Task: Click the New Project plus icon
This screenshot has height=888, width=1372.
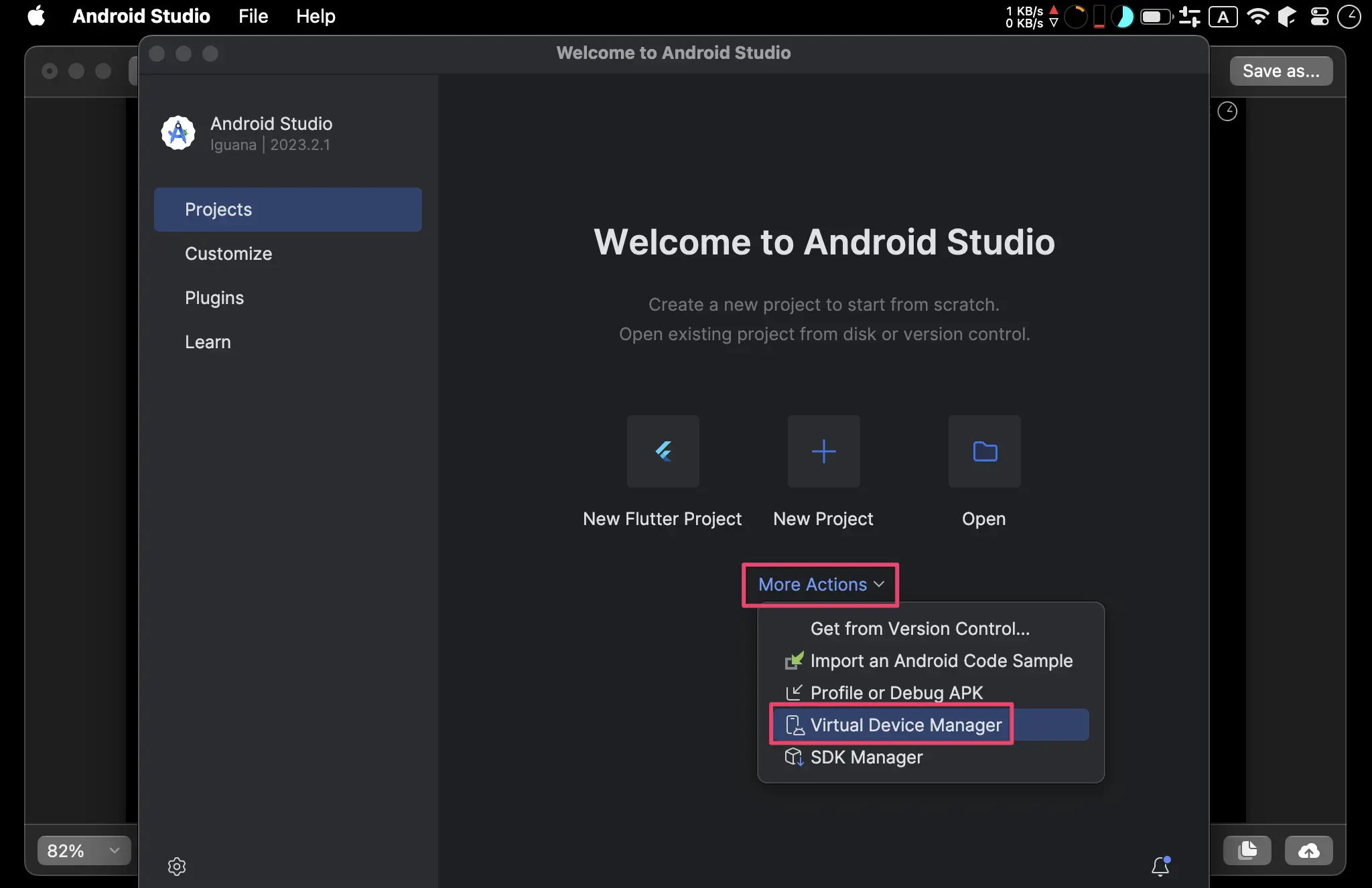Action: tap(823, 451)
